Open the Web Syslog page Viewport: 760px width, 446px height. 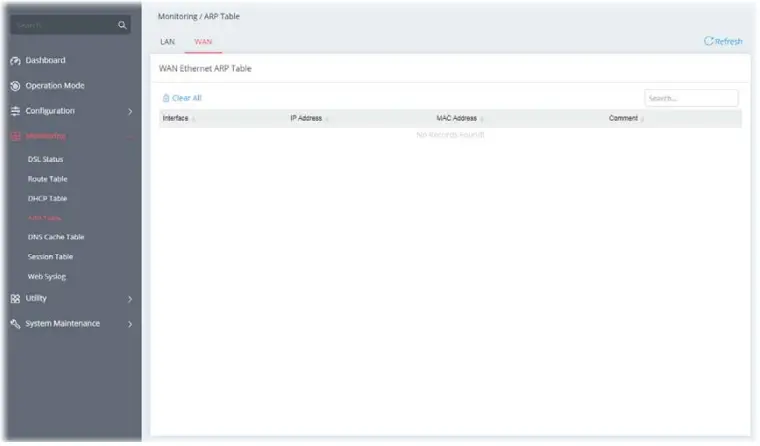point(47,276)
